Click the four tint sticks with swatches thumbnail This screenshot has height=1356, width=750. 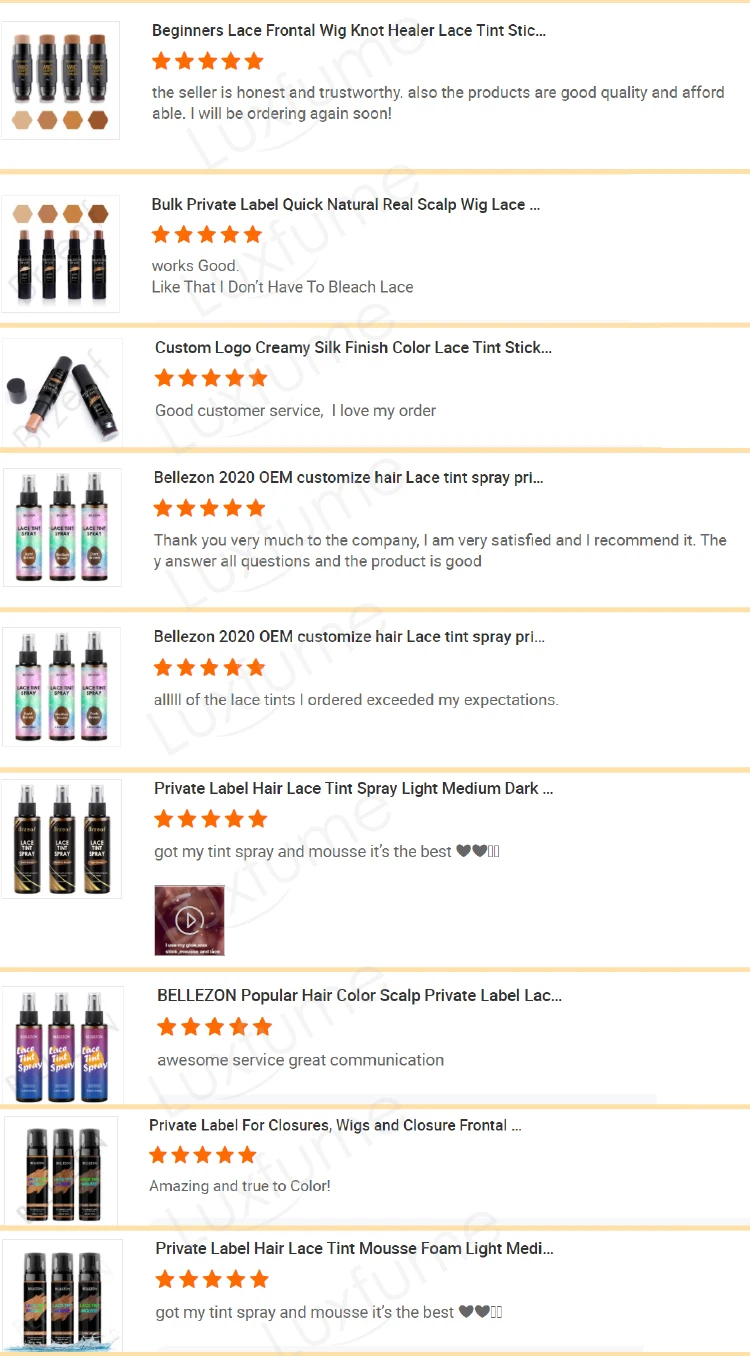[61, 81]
